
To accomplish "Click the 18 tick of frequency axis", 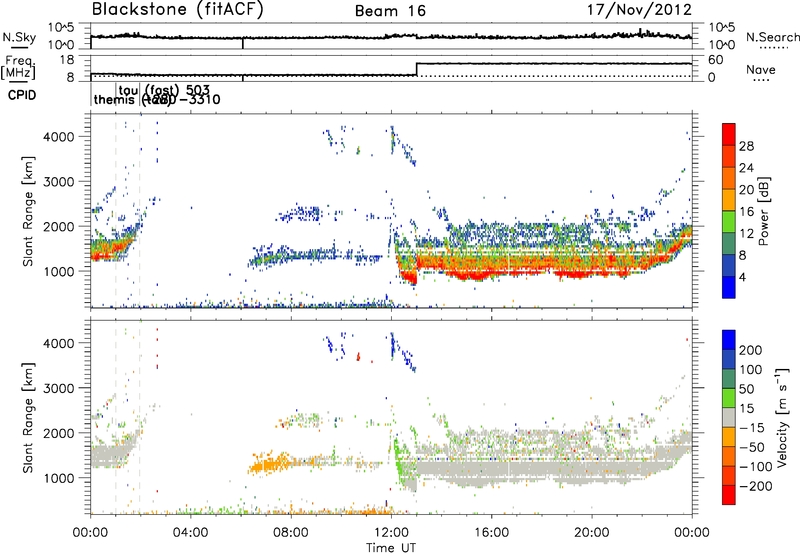I will click(66, 60).
